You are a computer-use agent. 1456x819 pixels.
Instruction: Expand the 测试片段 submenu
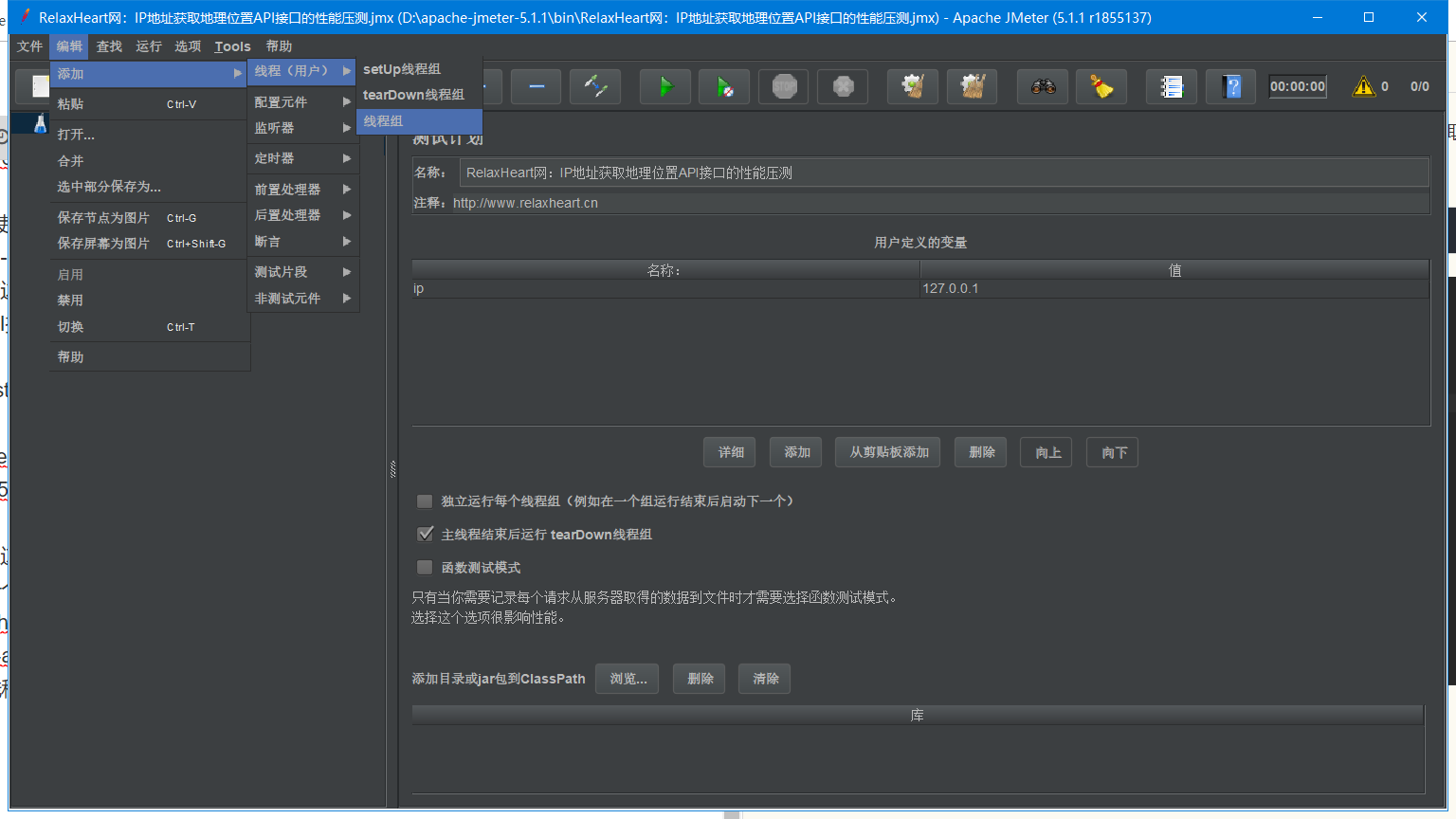[301, 272]
